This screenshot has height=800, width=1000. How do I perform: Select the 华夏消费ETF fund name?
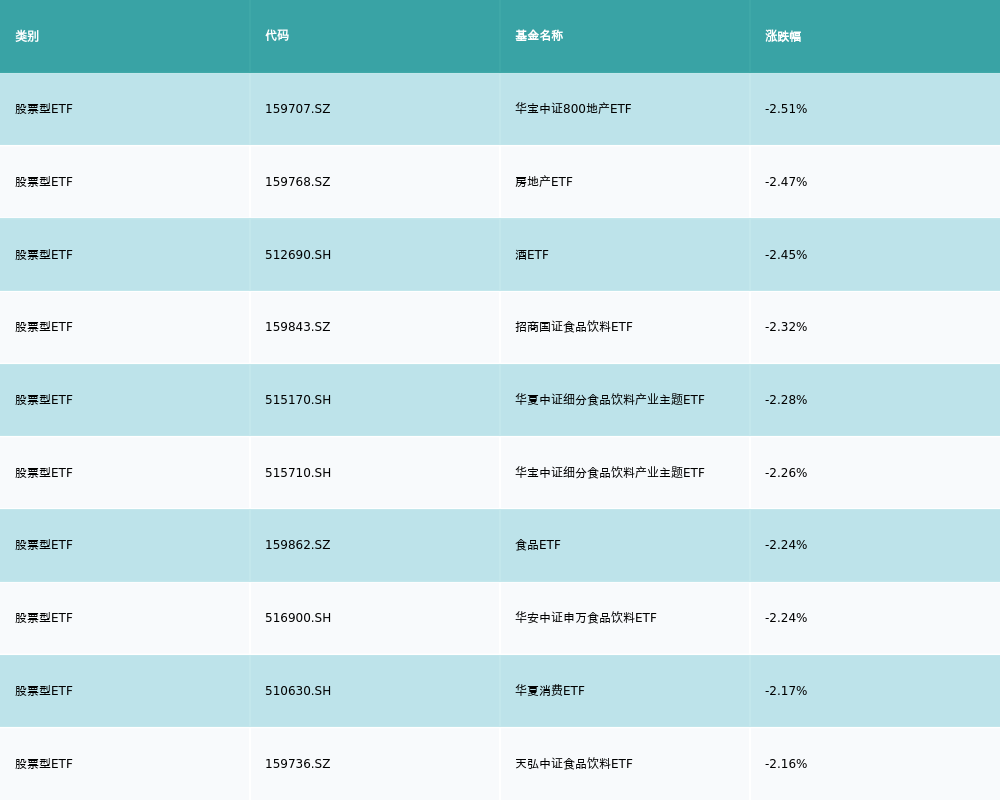(550, 691)
